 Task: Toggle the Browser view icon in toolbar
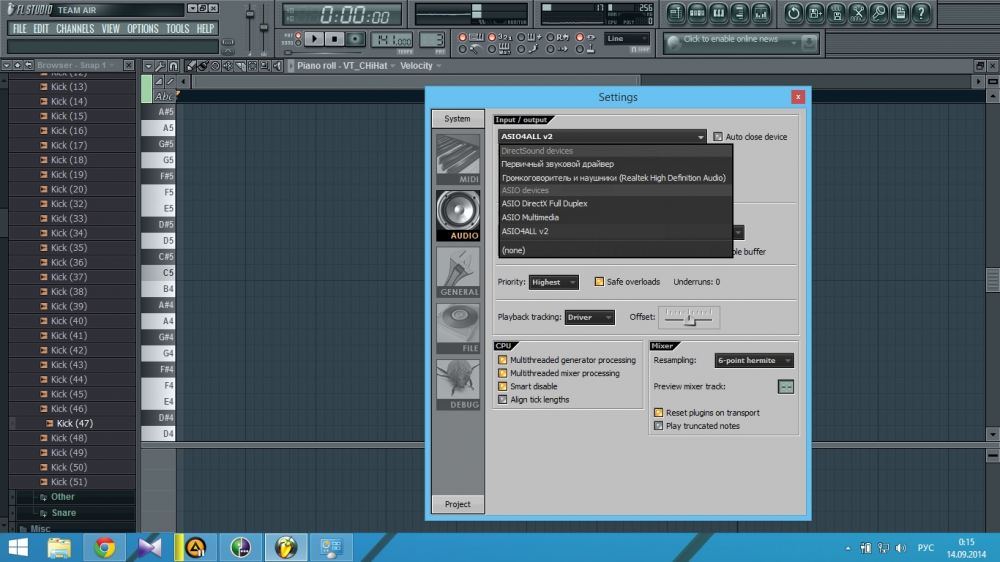click(x=740, y=13)
